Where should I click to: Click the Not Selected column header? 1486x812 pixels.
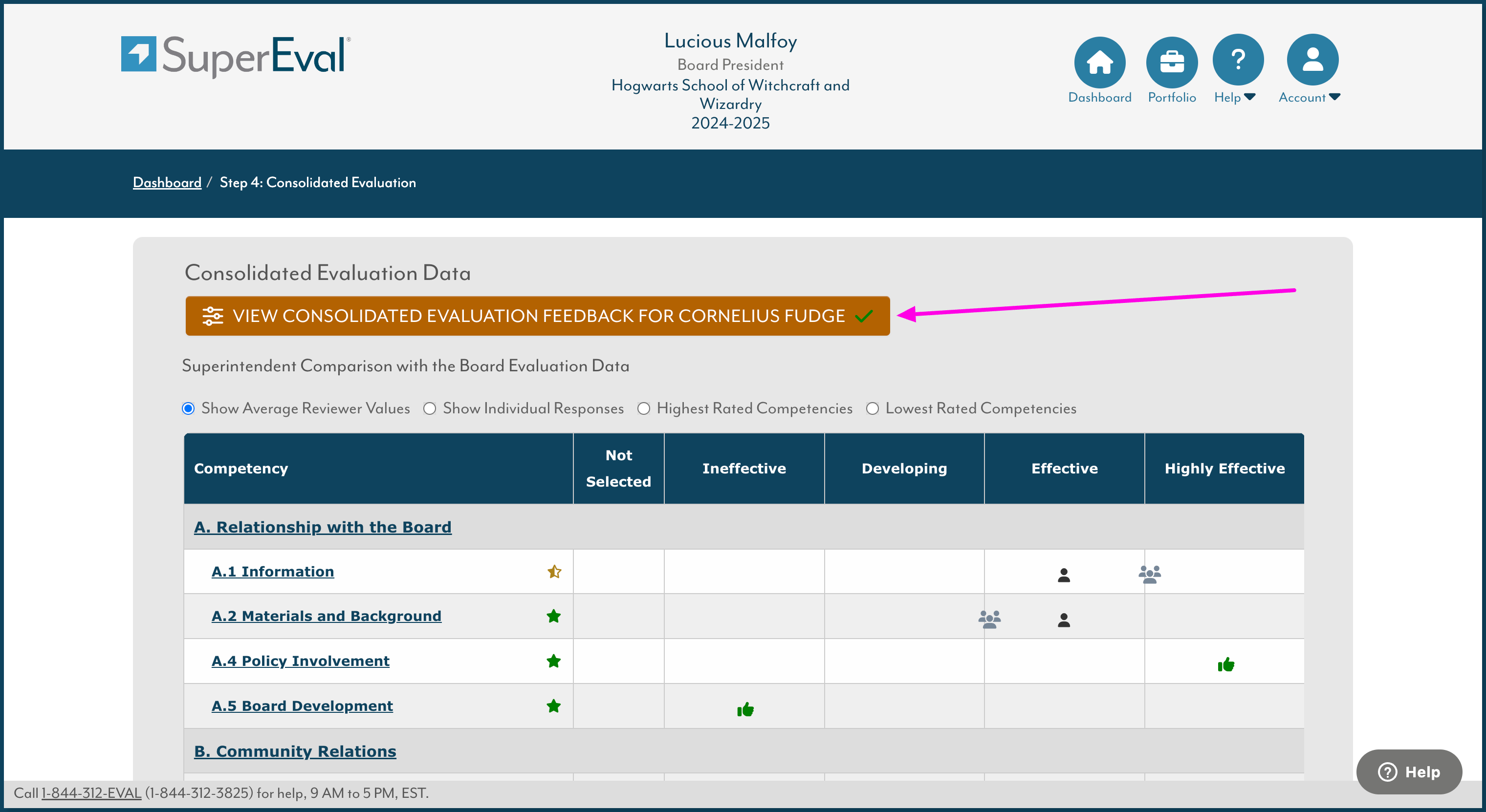click(618, 468)
